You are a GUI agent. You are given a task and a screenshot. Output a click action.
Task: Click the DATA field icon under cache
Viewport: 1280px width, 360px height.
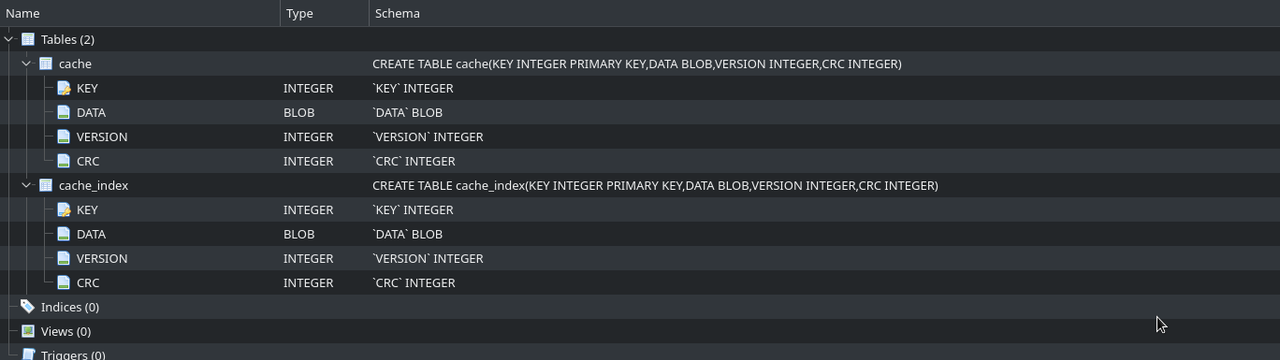click(x=64, y=112)
